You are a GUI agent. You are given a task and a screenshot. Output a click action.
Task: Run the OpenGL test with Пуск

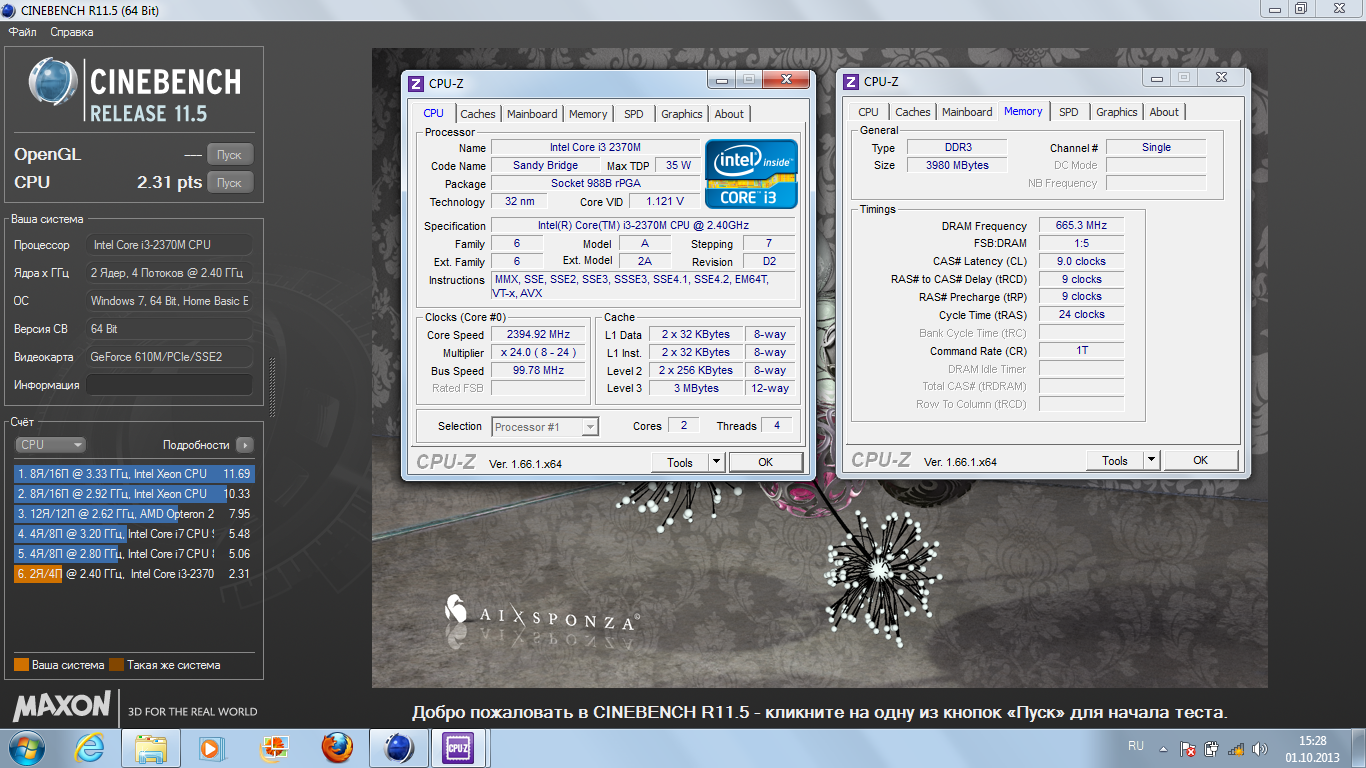tap(230, 155)
